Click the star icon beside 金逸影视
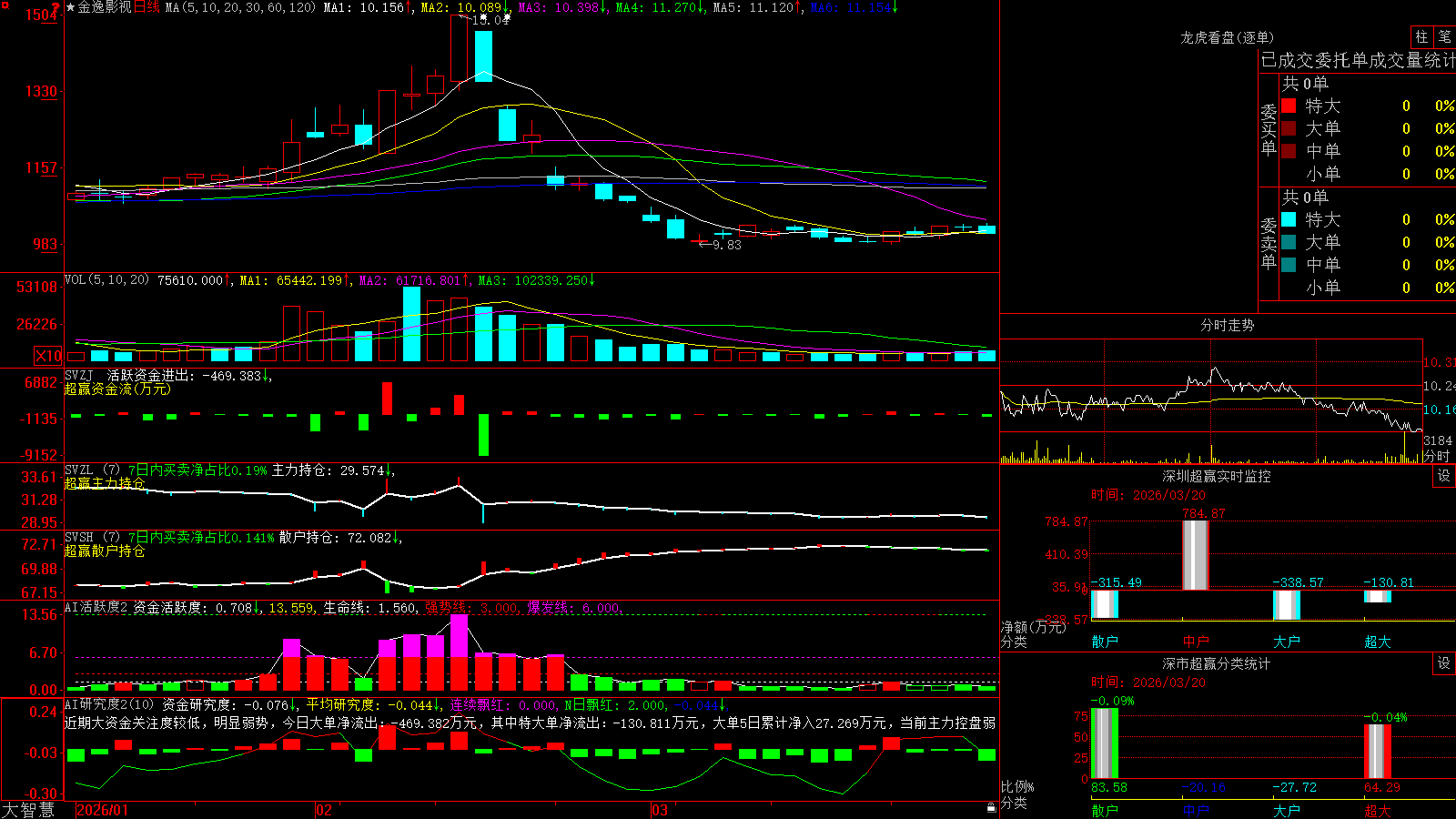The image size is (1456, 819). (71, 7)
